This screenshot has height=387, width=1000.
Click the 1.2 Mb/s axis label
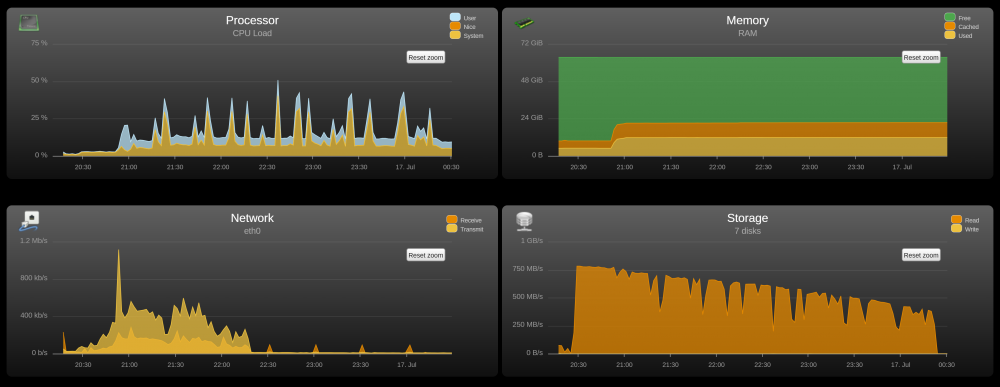34,240
